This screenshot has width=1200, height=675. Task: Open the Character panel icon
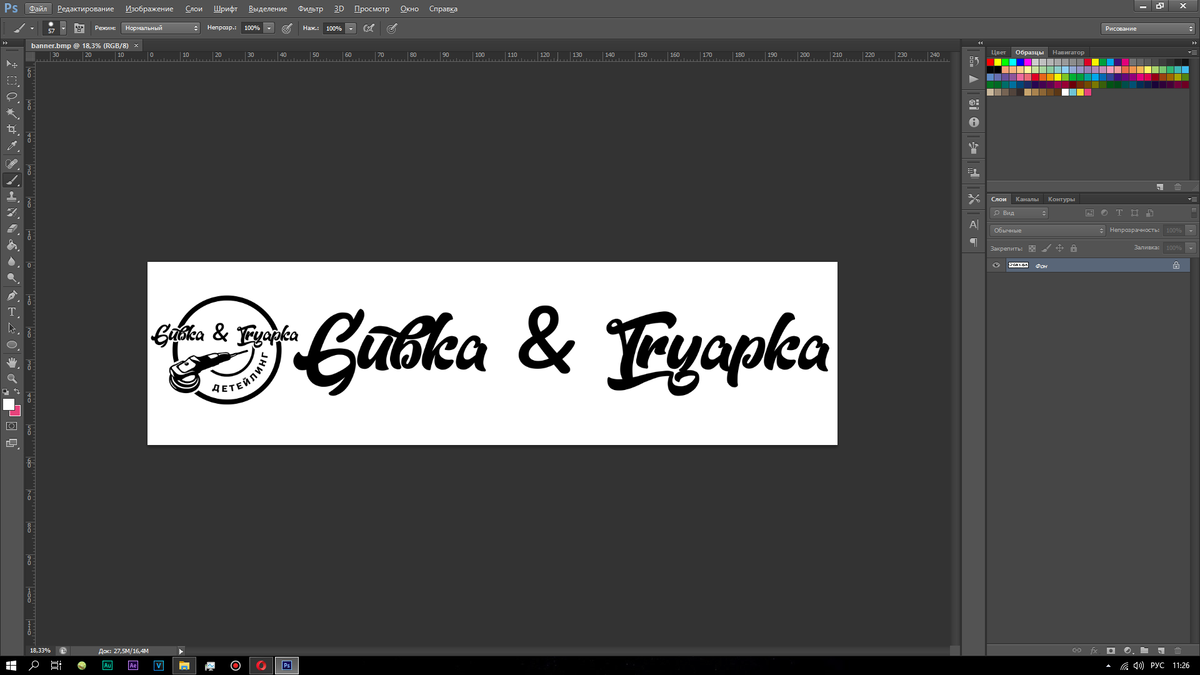tap(974, 225)
